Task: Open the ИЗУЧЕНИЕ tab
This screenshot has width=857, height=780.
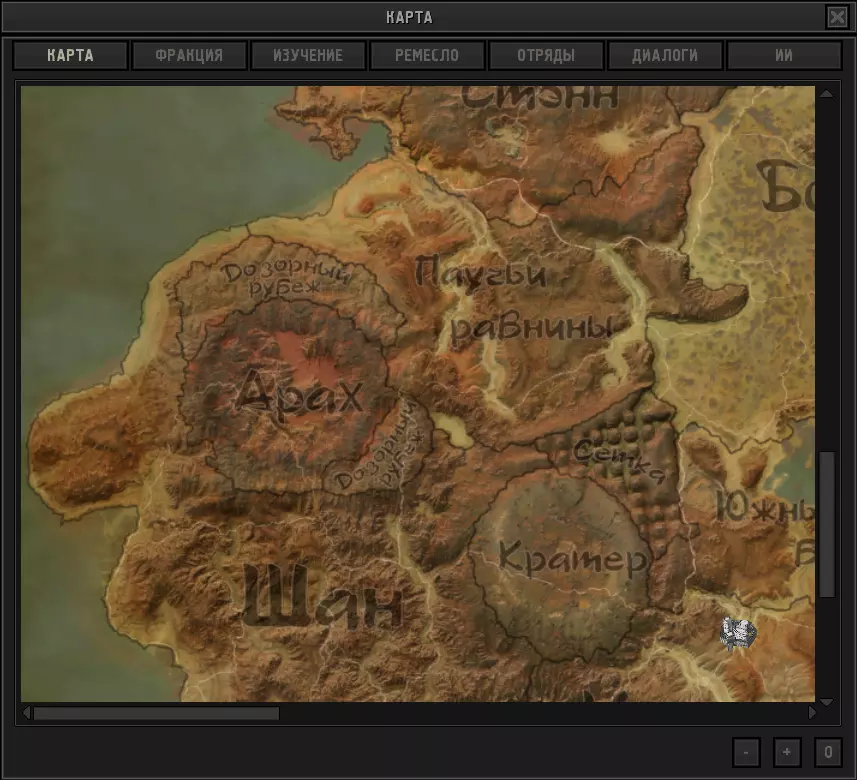Action: point(308,55)
